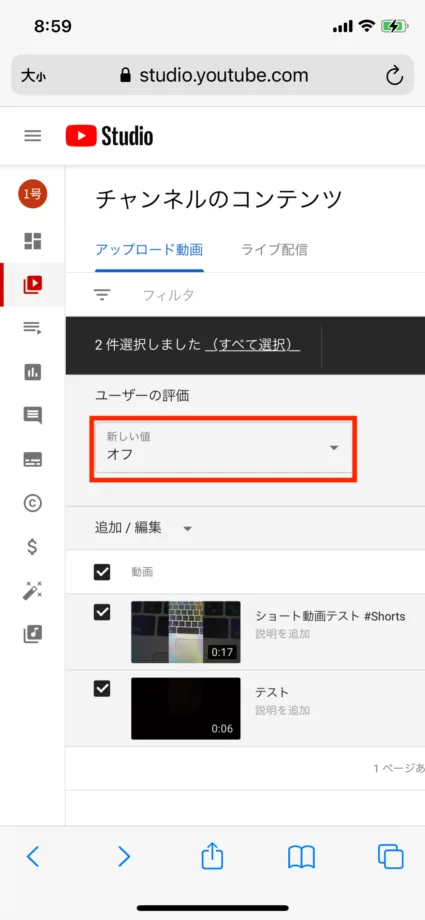Screen dimensions: 425x920
Task: Open the 0:06 black video thumbnail
Action: pos(185,709)
